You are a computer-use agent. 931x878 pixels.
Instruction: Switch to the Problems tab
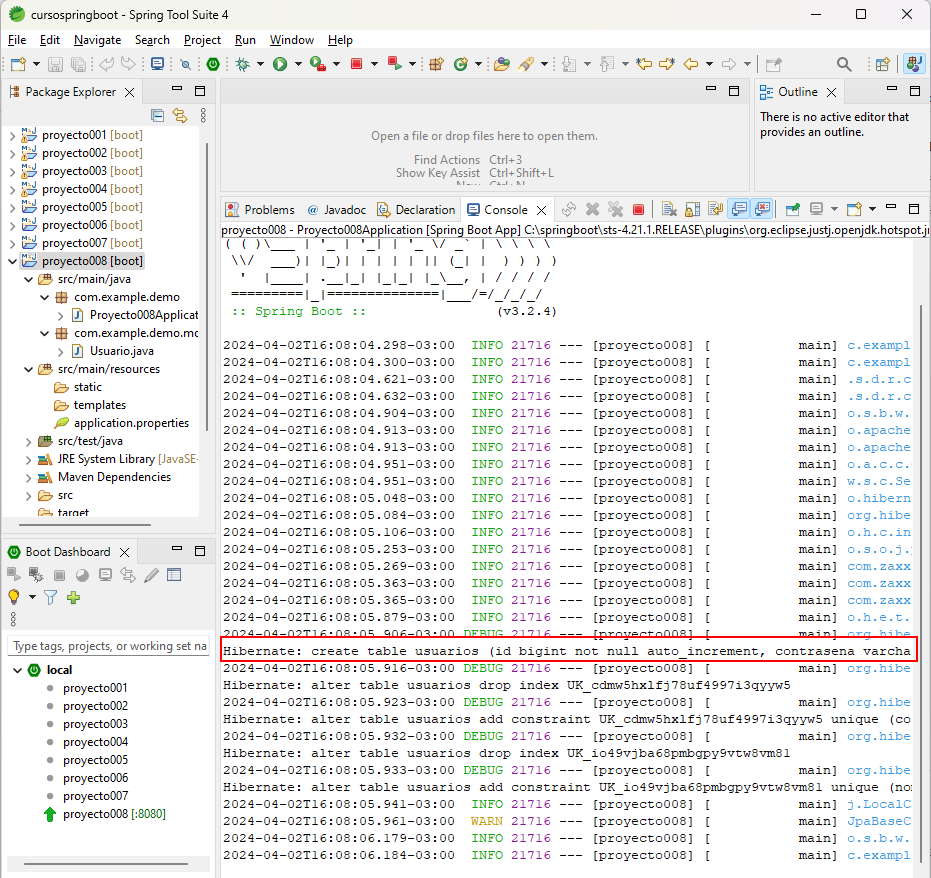pos(260,210)
